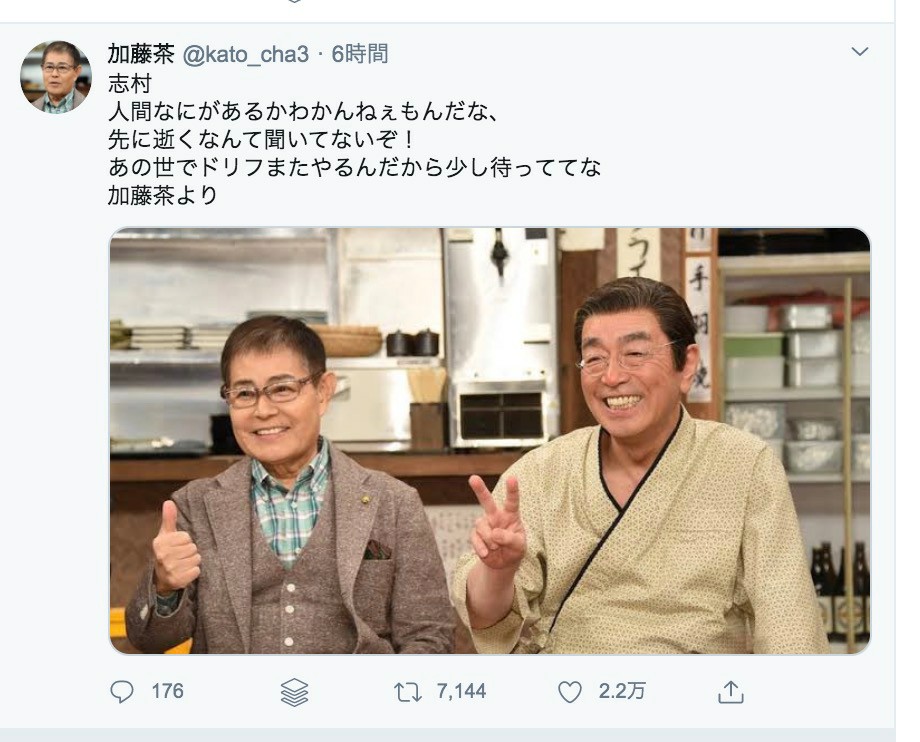The image size is (920, 742).
Task: Click the peace-sign hand in the photo
Action: (499, 522)
